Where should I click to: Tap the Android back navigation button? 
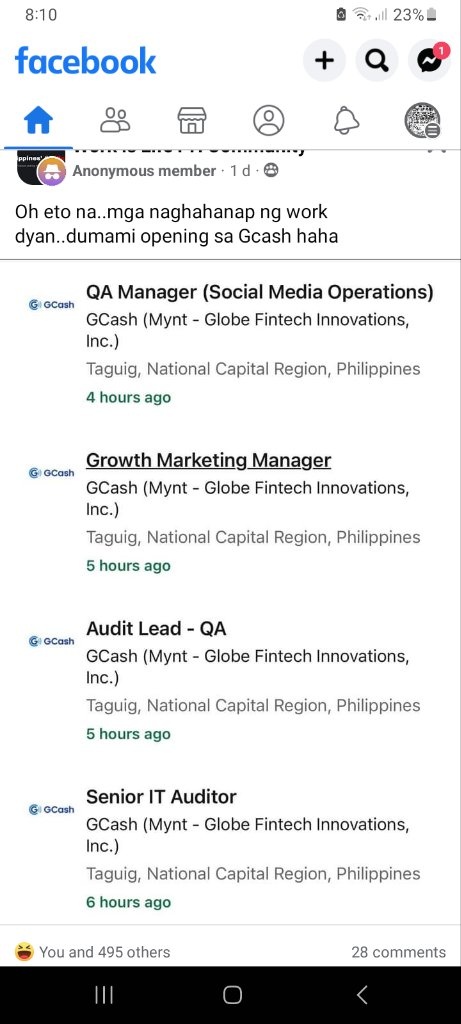pyautogui.click(x=361, y=995)
